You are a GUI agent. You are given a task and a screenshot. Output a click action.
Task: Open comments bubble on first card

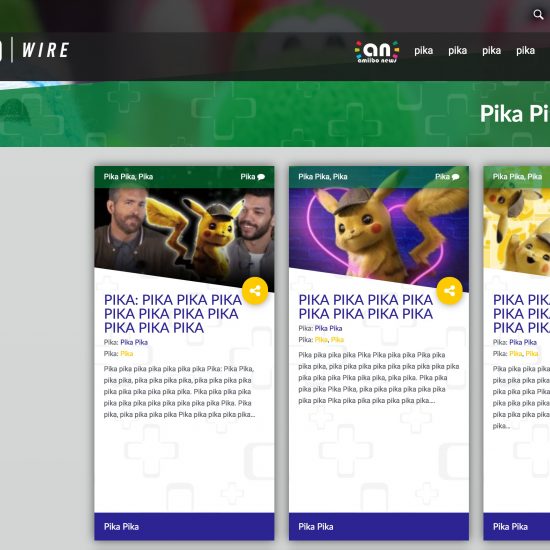261,177
